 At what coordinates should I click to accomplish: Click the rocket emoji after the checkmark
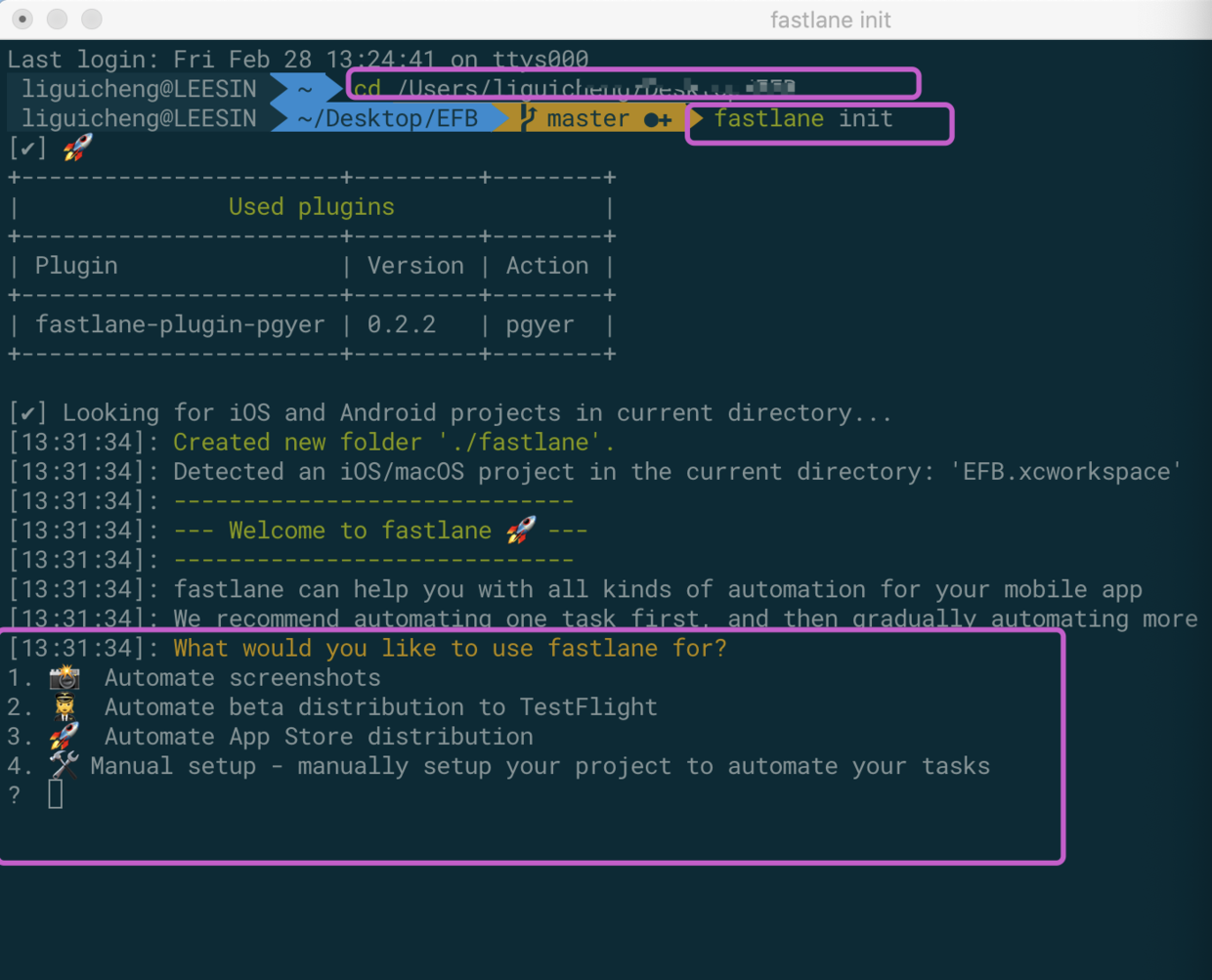77,148
